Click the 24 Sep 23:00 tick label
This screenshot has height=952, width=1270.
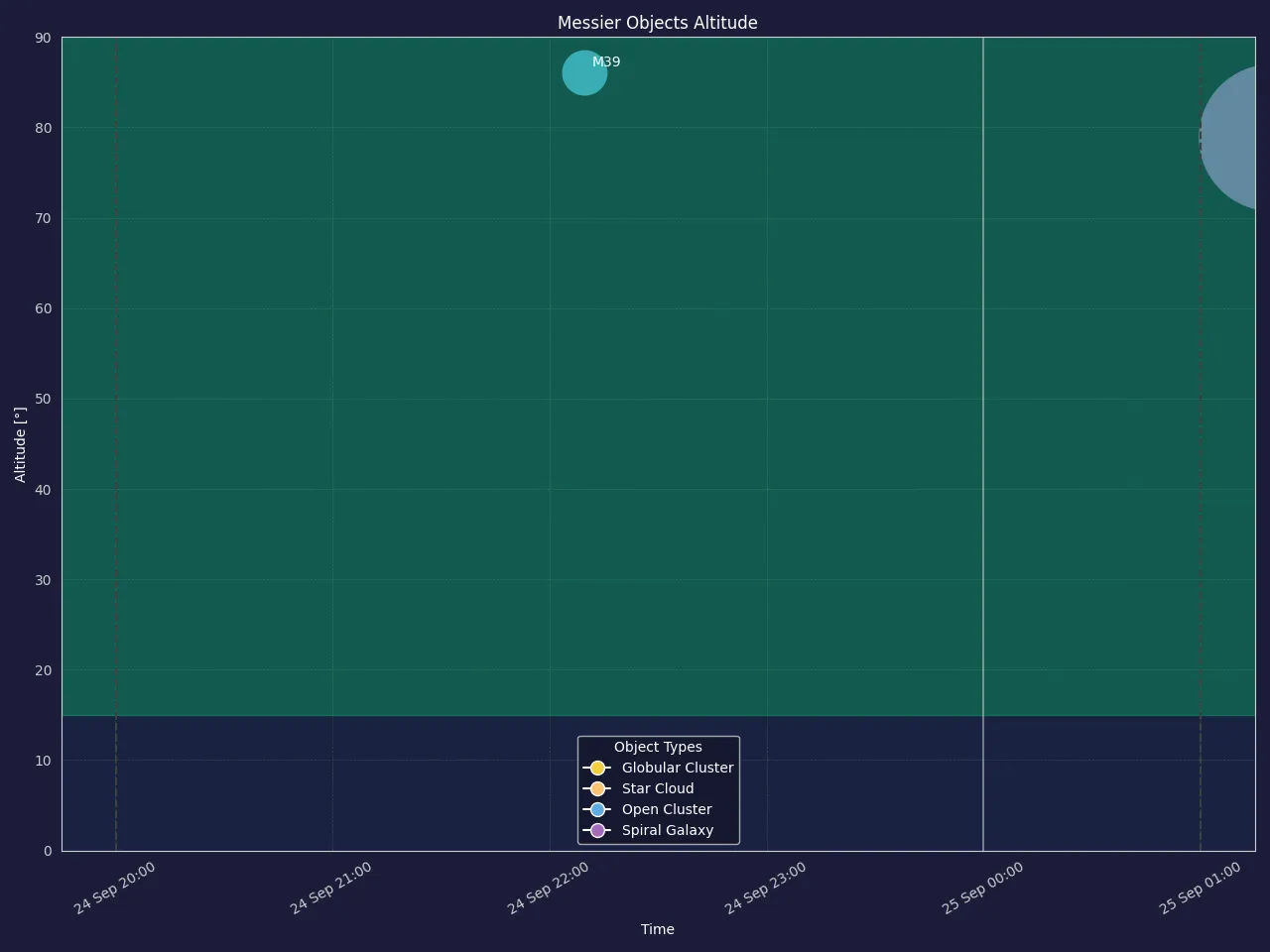tap(766, 889)
